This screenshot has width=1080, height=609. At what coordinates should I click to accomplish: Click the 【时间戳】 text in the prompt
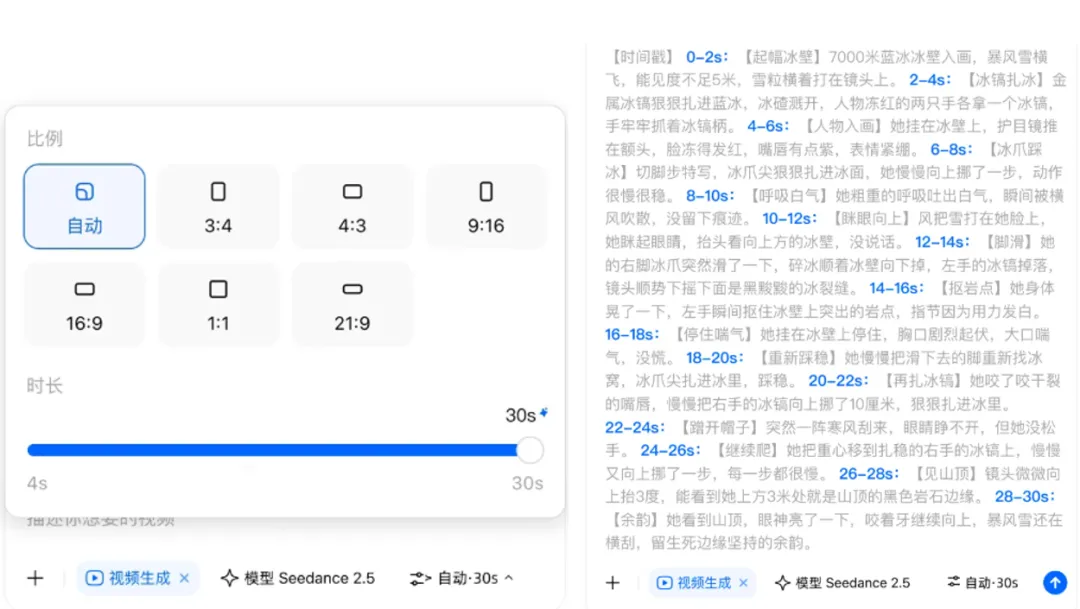(641, 57)
